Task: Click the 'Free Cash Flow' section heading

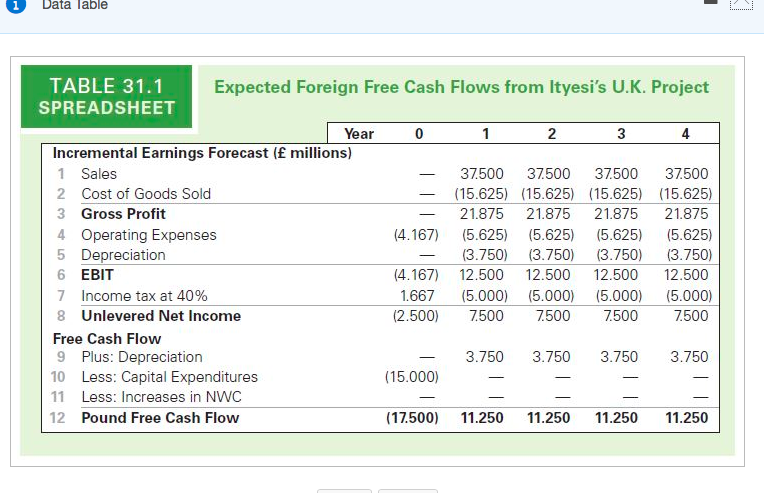Action: coord(107,339)
